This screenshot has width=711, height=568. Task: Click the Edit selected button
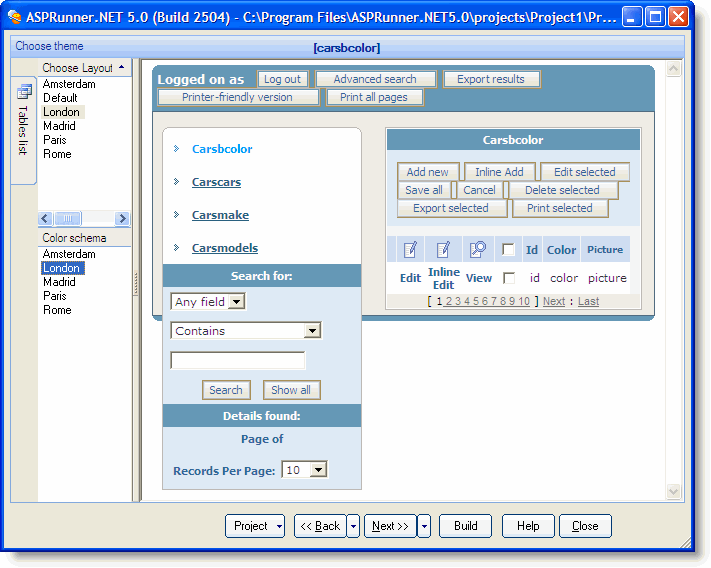coord(584,172)
